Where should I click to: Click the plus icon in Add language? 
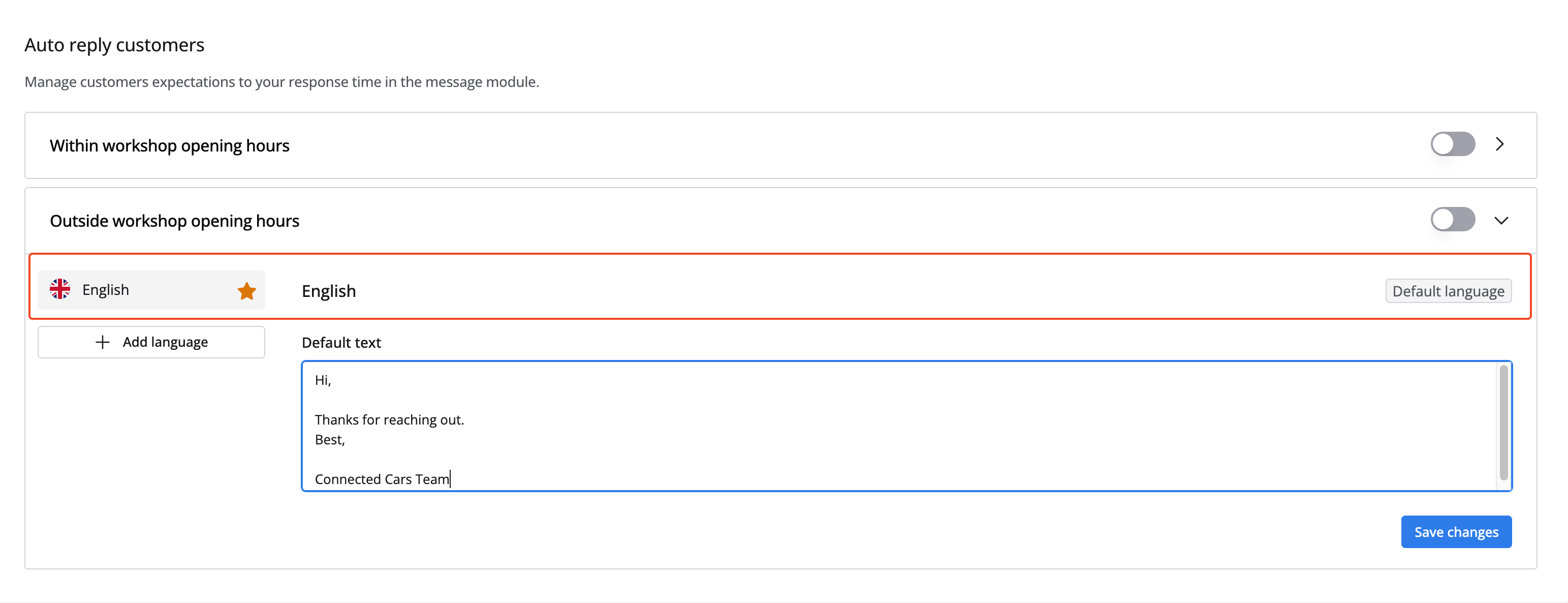point(102,342)
